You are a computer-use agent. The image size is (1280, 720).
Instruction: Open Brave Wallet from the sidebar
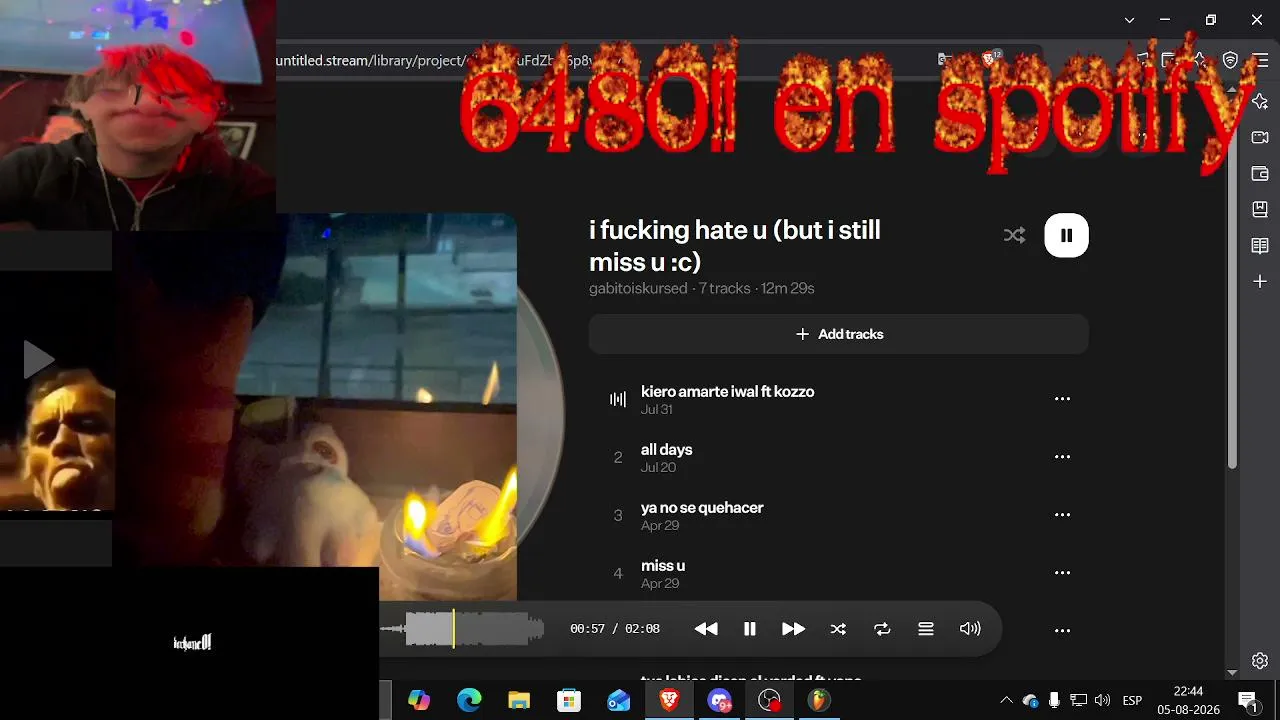[x=1260, y=174]
